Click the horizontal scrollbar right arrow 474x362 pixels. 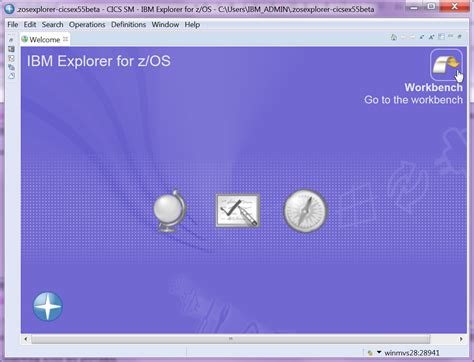point(461,339)
